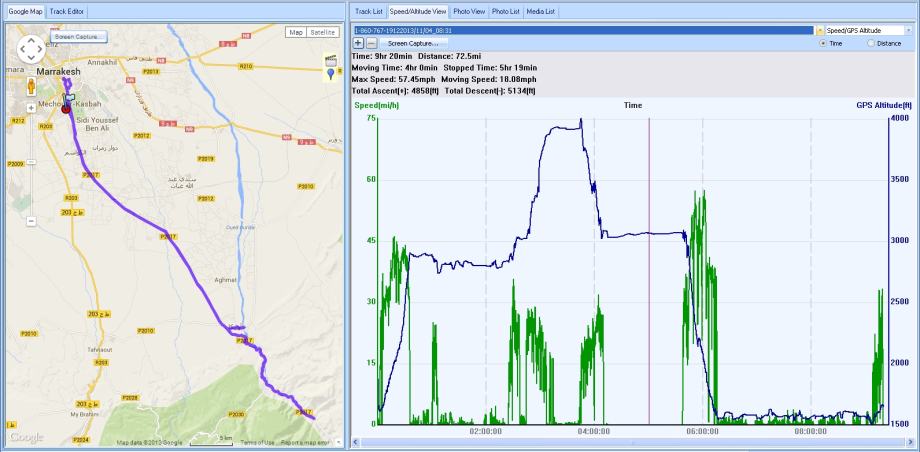The image size is (920, 452).
Task: Click the Speed(mi/h) axis label
Action: (375, 106)
